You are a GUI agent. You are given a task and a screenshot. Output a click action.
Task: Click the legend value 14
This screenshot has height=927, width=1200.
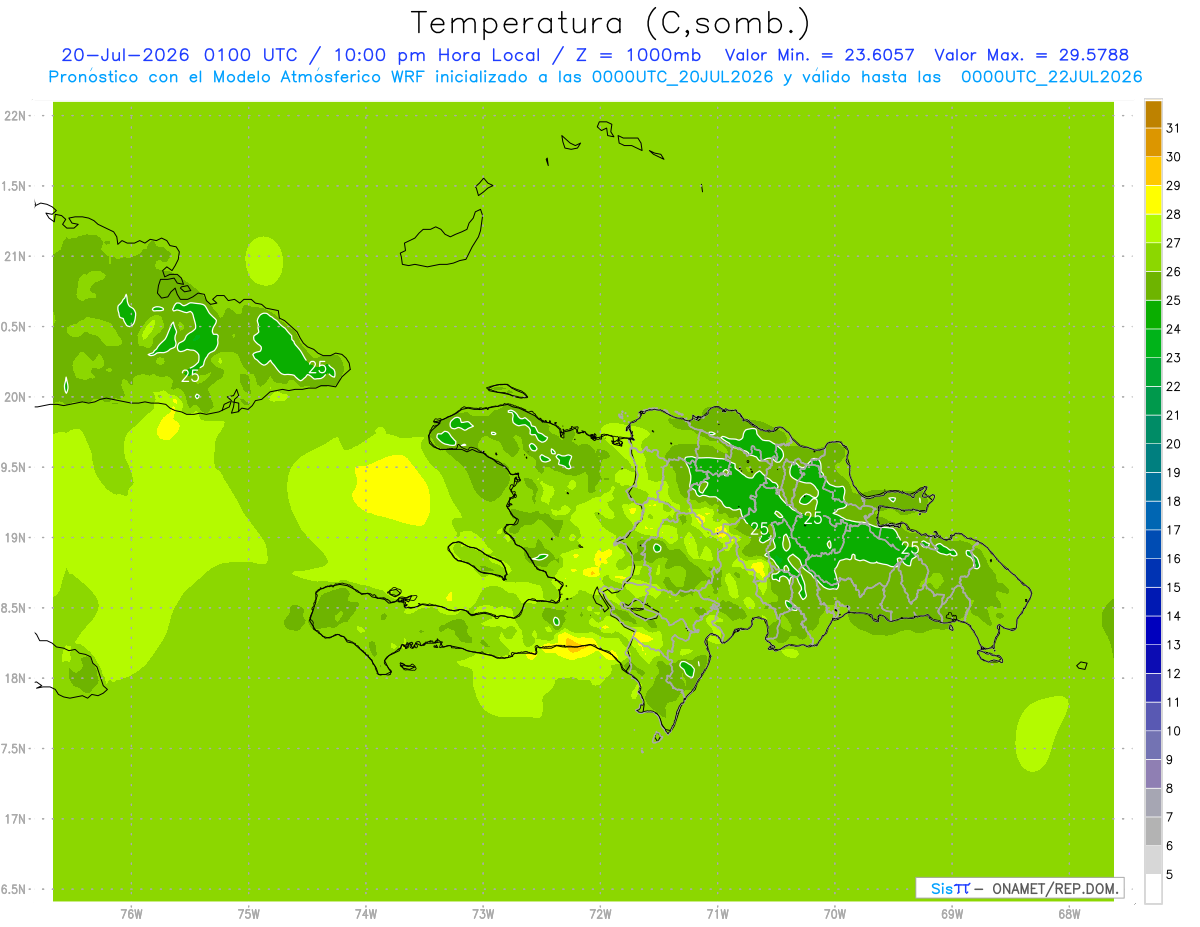(x=1173, y=616)
